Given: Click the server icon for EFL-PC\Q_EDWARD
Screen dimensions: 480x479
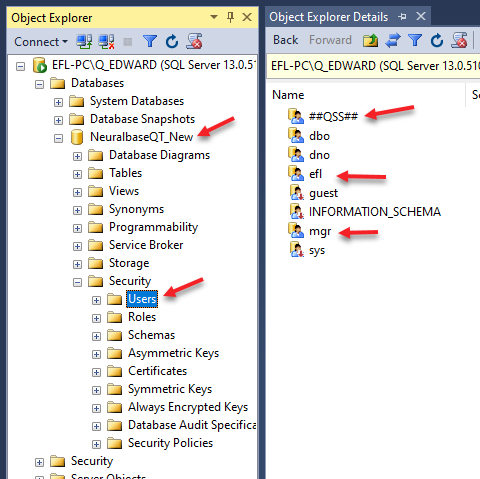Looking at the screenshot, I should pyautogui.click(x=40, y=65).
